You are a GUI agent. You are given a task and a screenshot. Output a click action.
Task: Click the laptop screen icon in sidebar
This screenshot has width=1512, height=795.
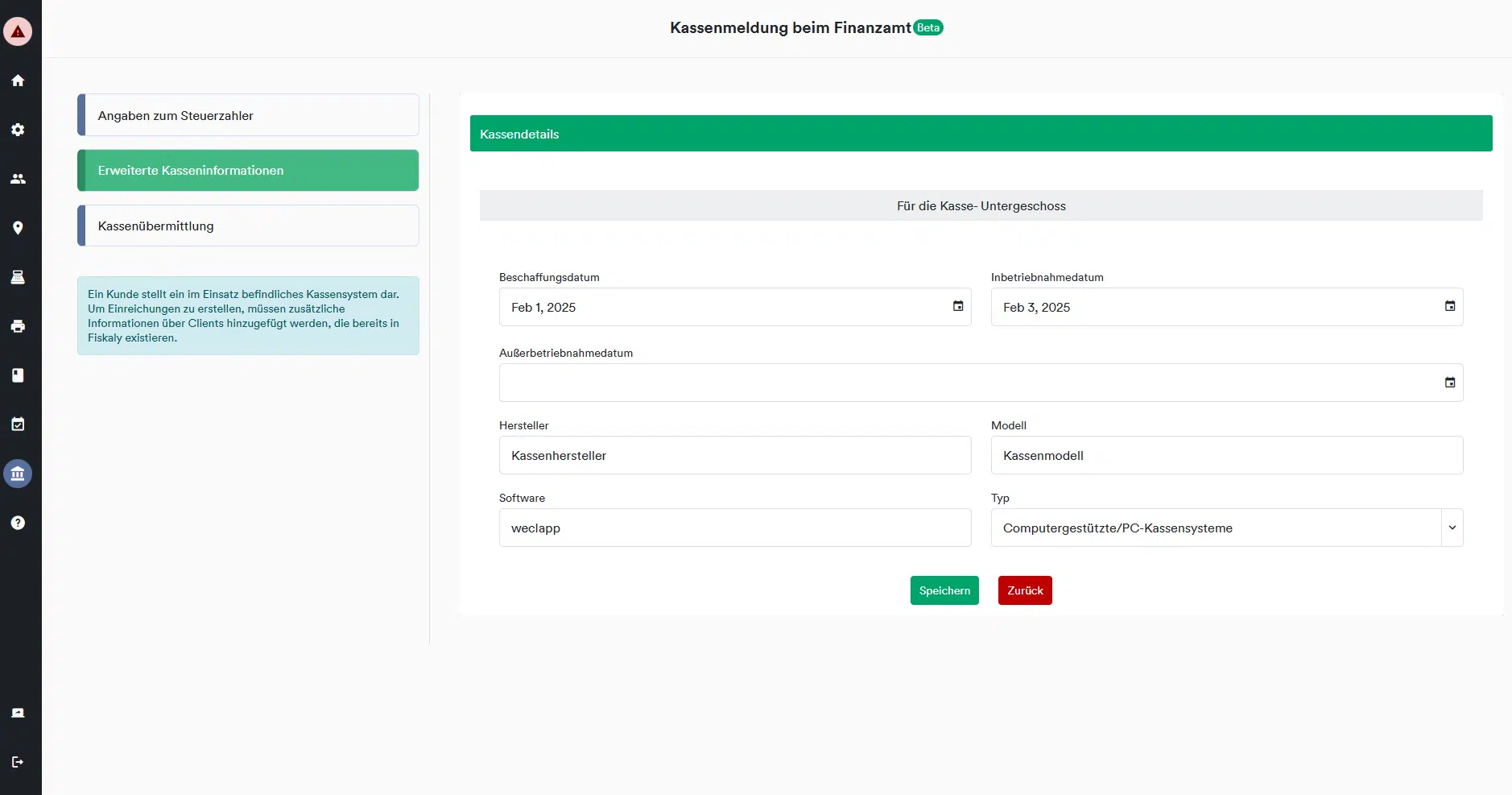coord(18,713)
